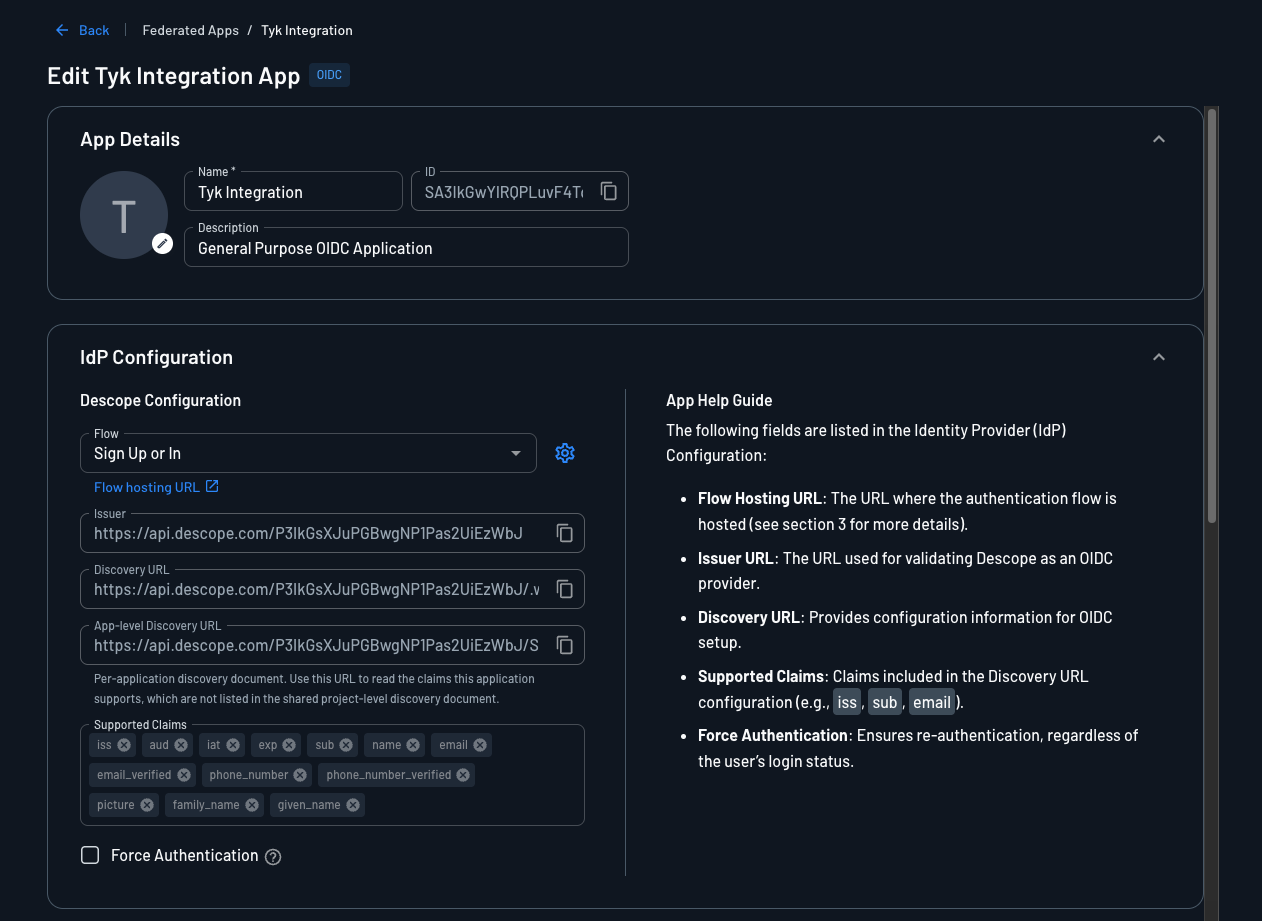Viewport: 1262px width, 921px height.
Task: Copy the App-level Discovery URL
Action: (565, 645)
